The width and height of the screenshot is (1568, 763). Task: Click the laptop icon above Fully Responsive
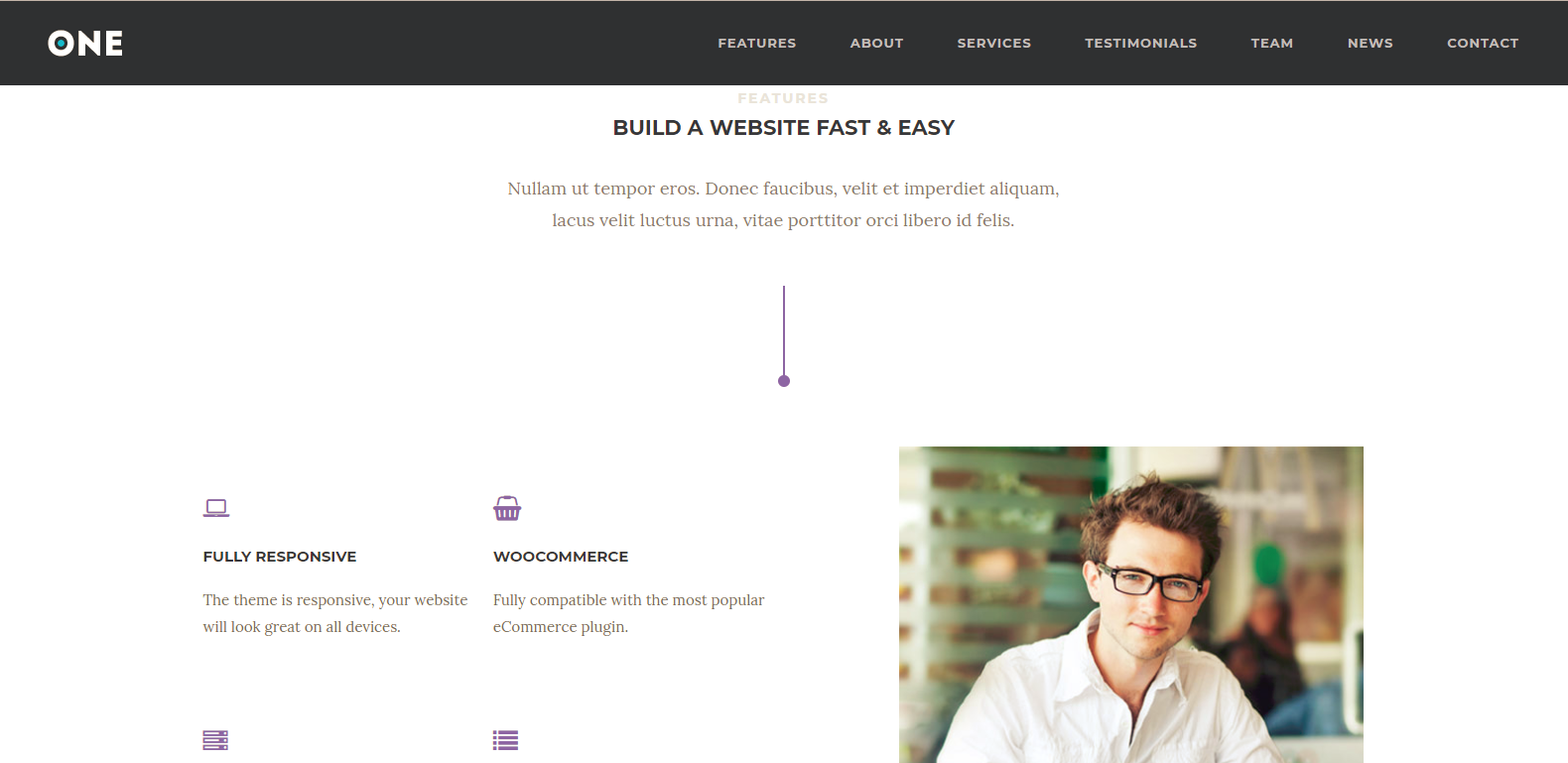(x=216, y=508)
